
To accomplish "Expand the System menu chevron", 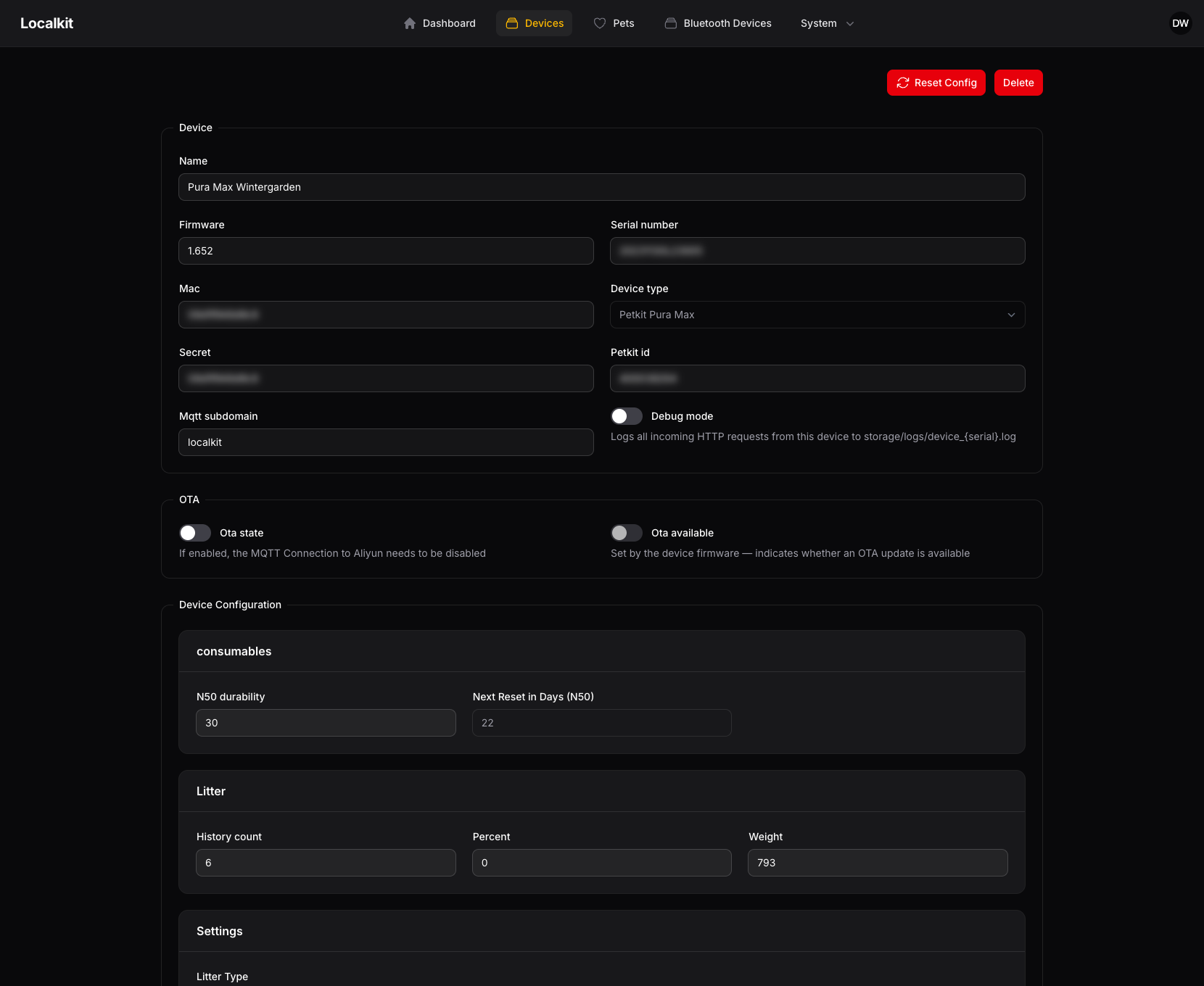I will coord(850,23).
